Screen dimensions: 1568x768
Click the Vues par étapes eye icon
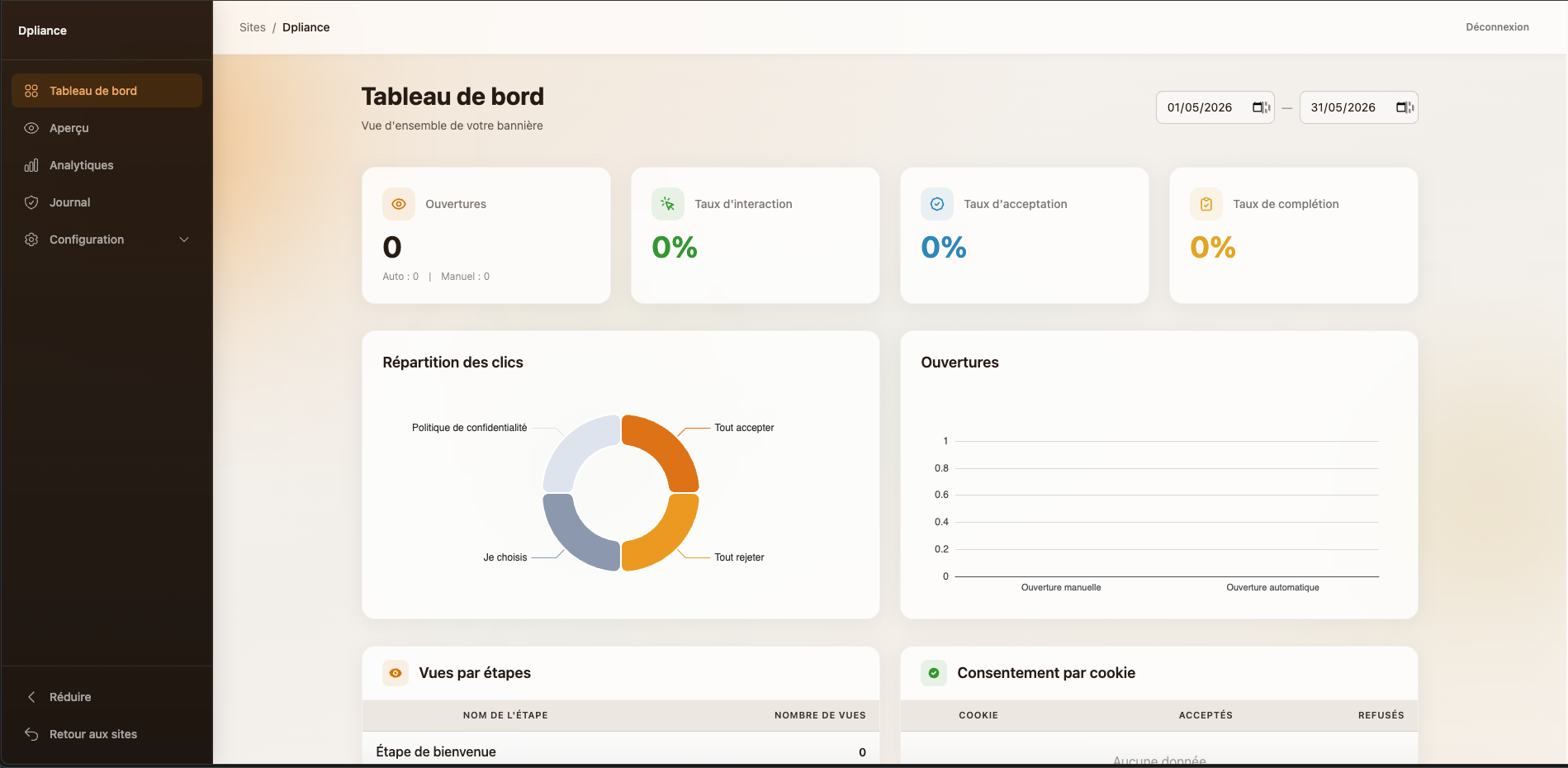tap(396, 673)
